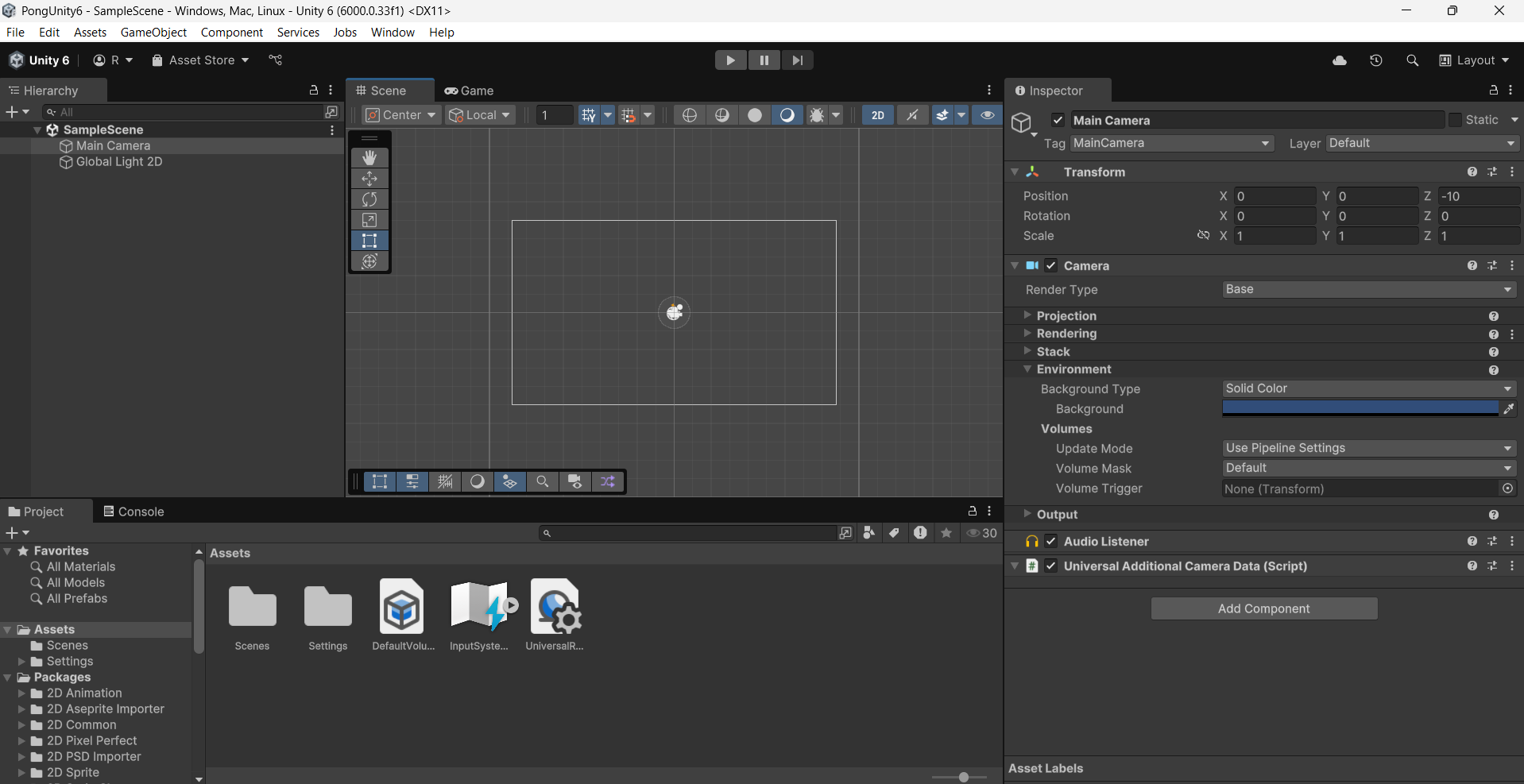Adjust the asset icon size slider
This screenshot has height=784, width=1524.
pos(963,777)
